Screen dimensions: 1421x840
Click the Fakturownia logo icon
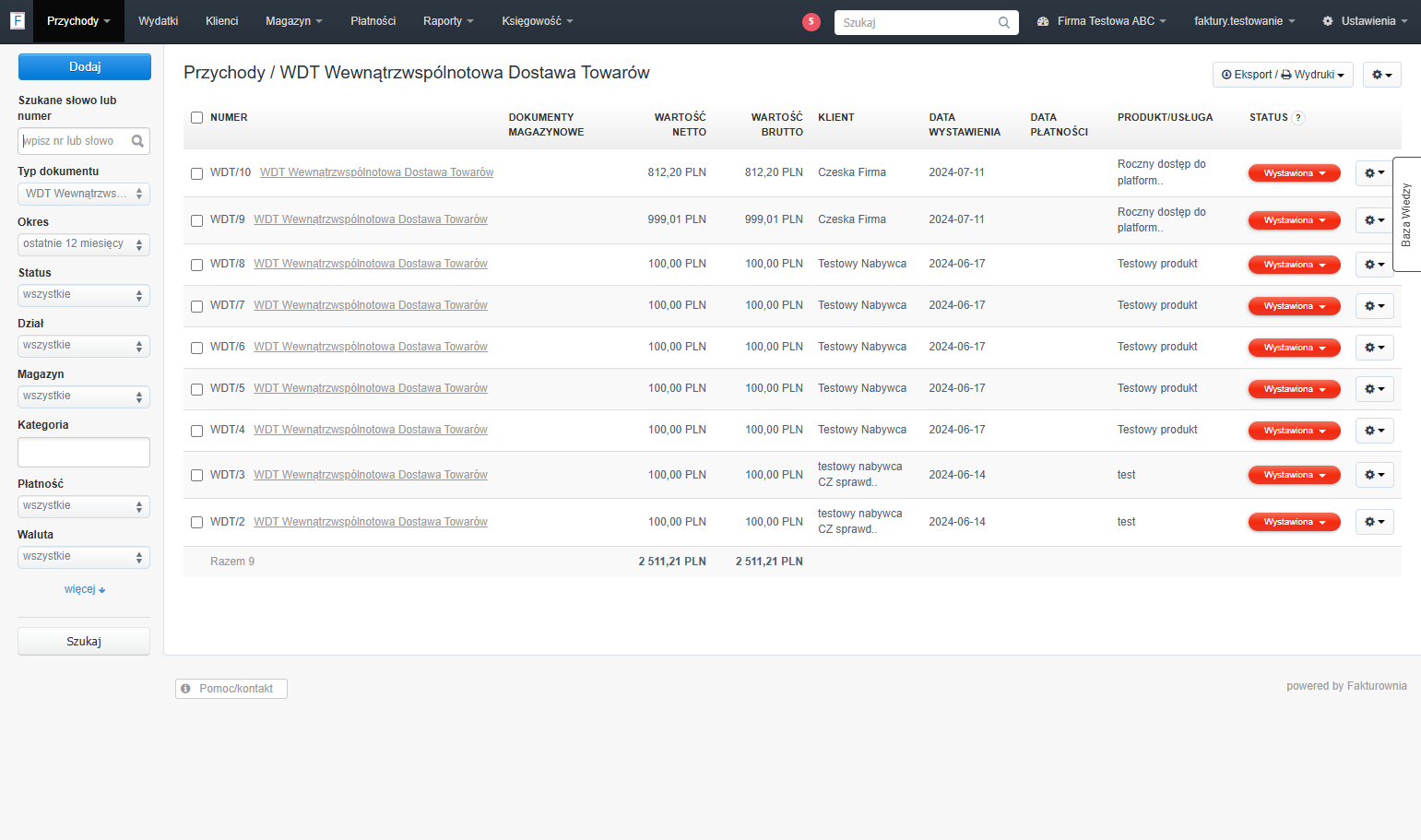(x=17, y=20)
